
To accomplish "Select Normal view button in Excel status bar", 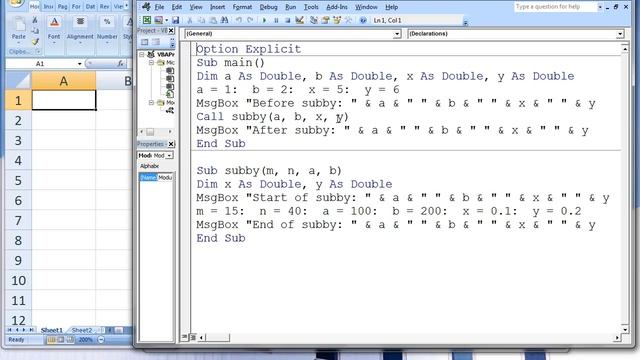I will tap(51, 340).
